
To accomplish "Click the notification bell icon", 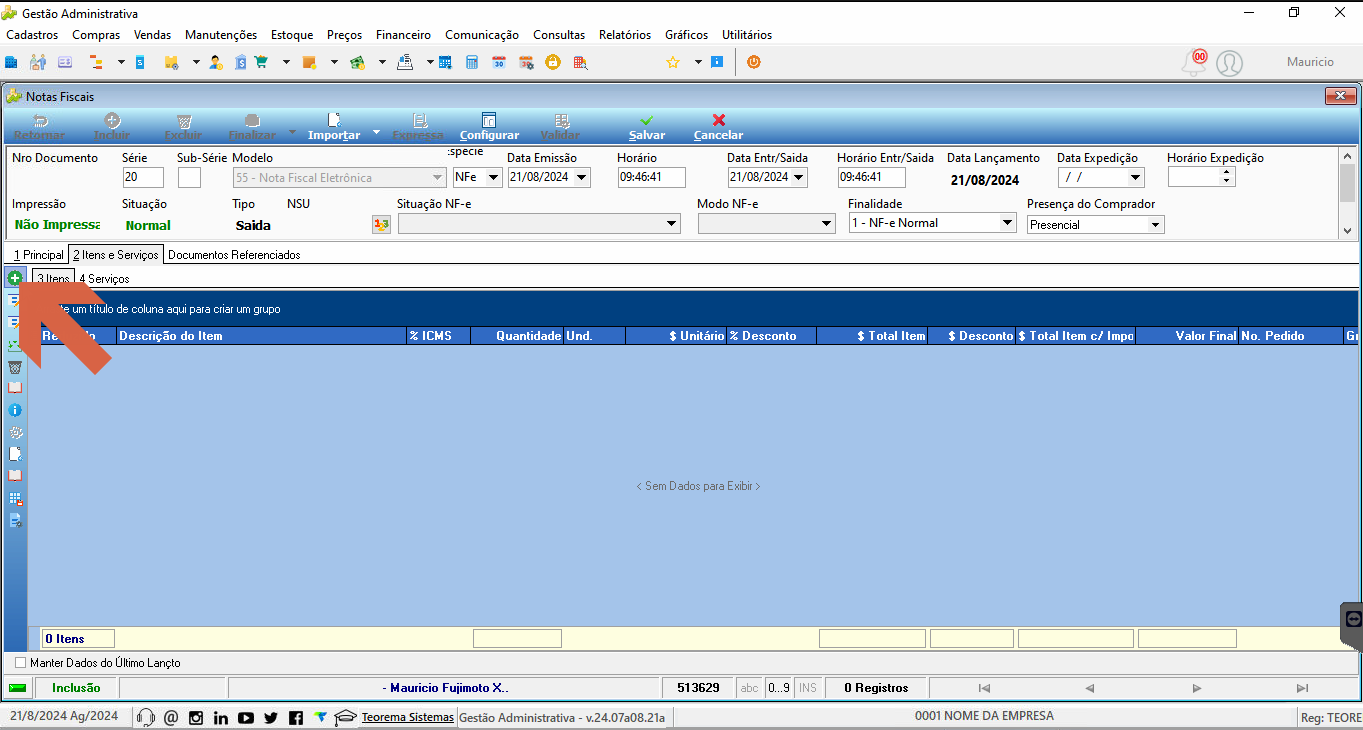I will pos(1194,63).
